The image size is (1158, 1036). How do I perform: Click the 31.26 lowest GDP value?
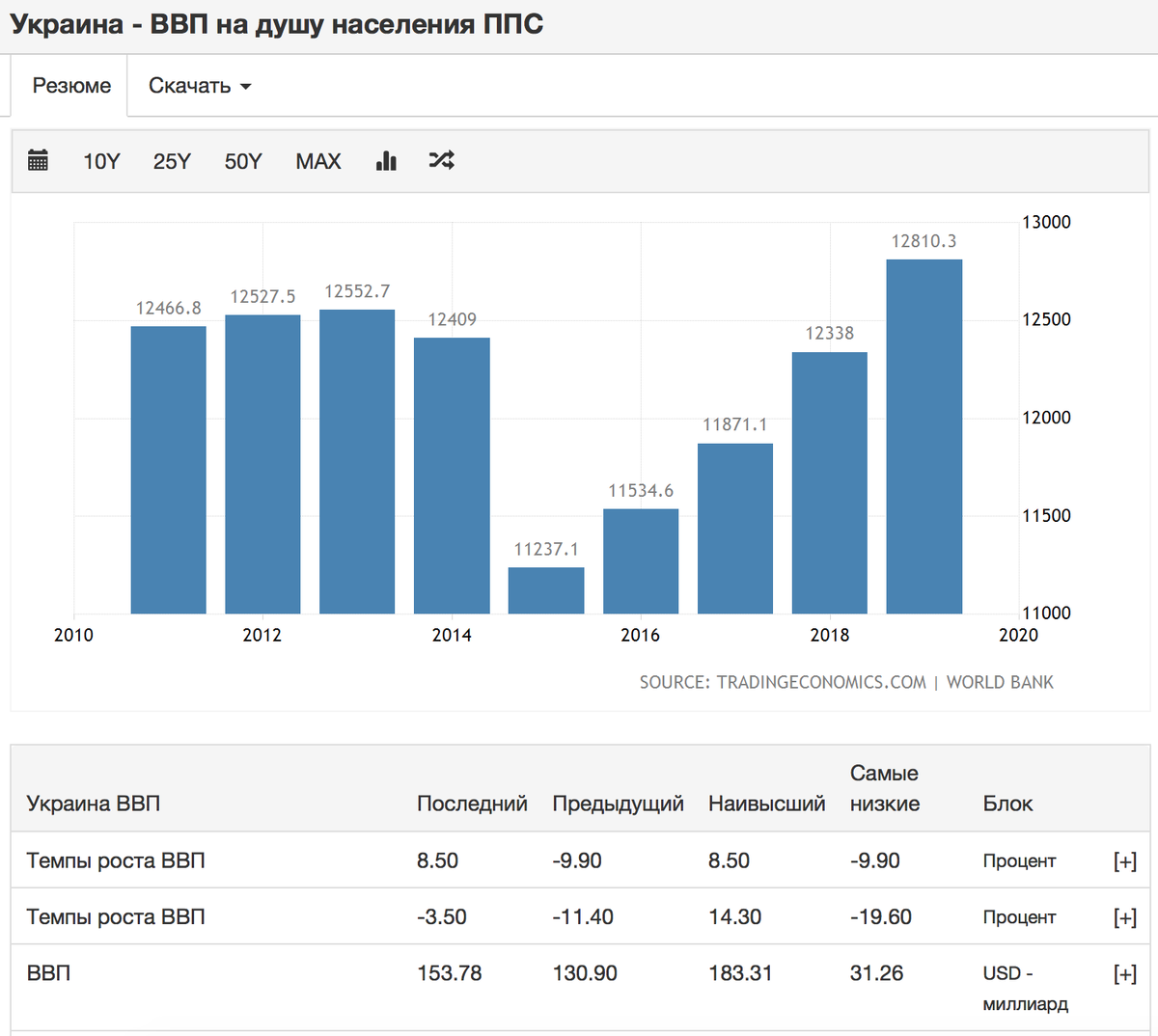coord(876,973)
